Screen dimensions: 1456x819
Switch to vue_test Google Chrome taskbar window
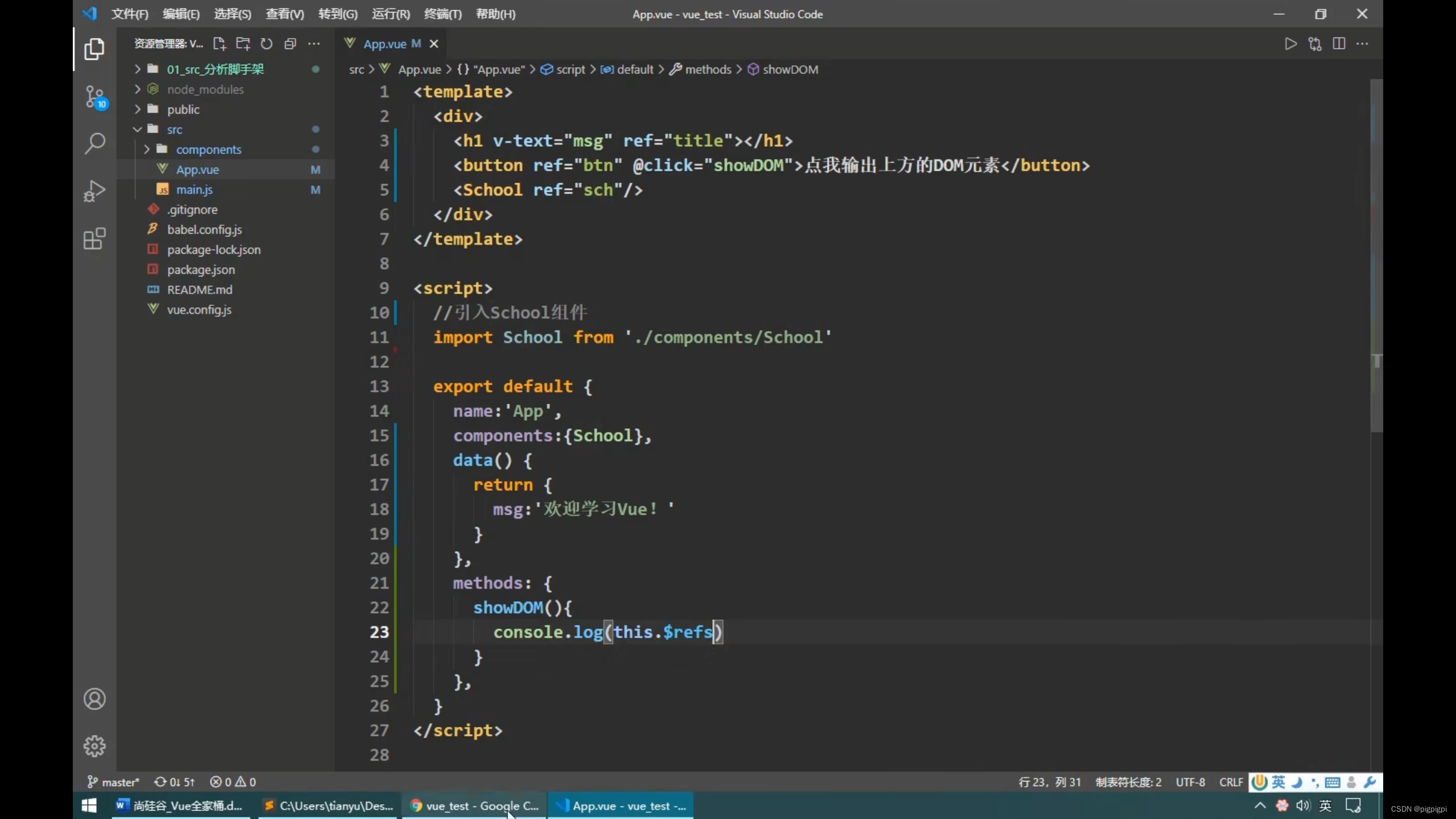[474, 805]
